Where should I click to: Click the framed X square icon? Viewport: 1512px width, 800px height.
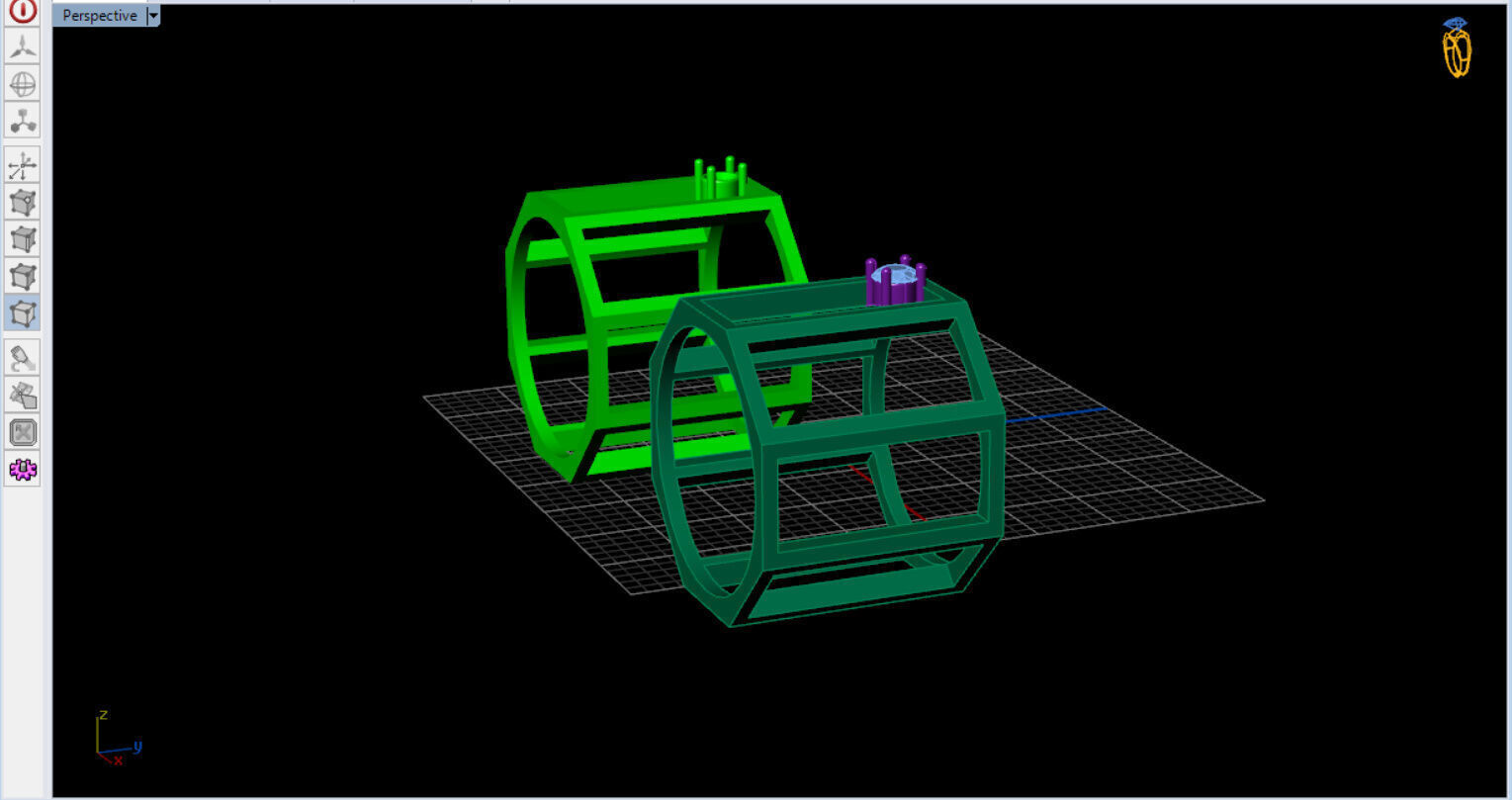tap(23, 432)
